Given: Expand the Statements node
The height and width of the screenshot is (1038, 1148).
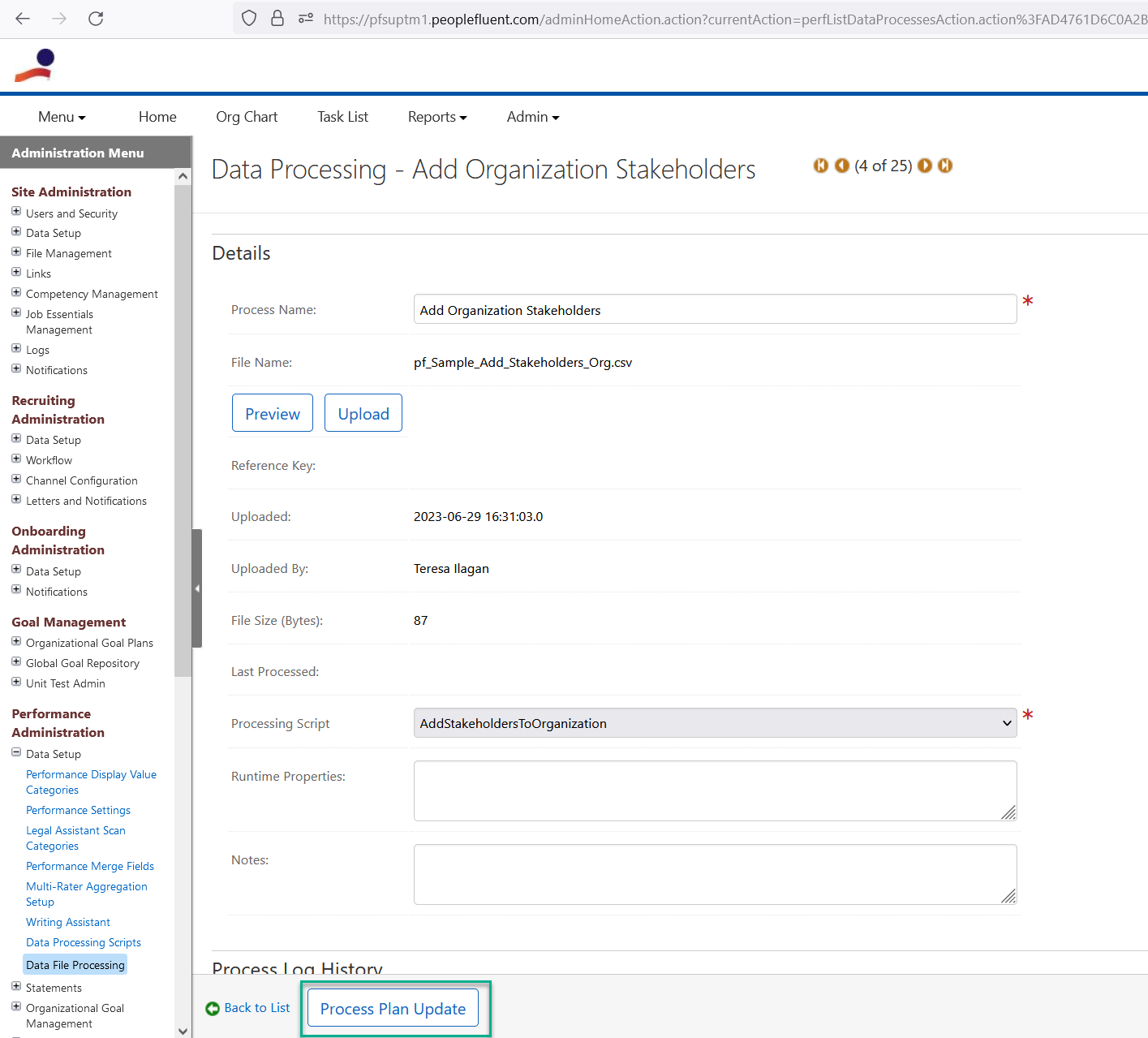Looking at the screenshot, I should click(x=16, y=986).
